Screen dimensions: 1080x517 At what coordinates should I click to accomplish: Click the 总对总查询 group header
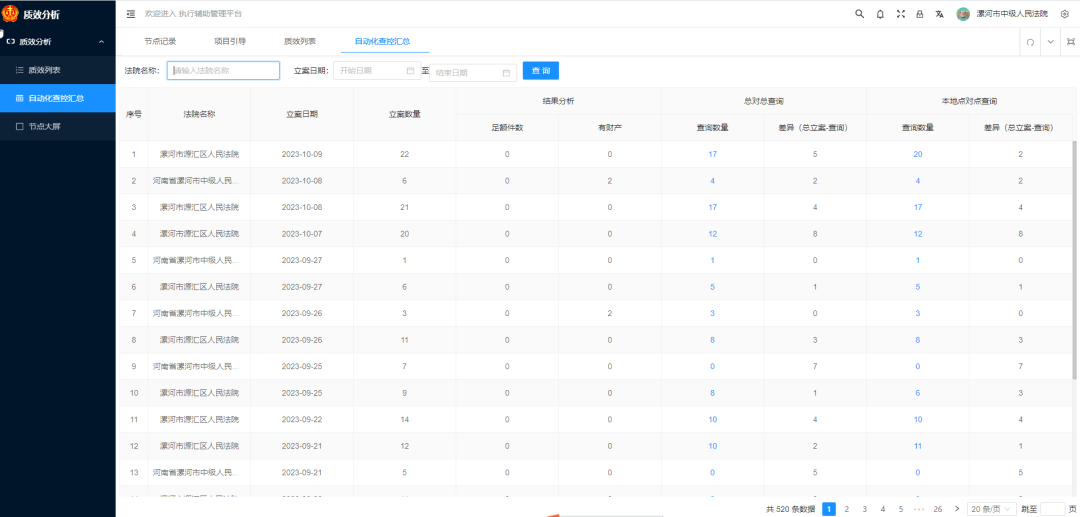click(763, 101)
